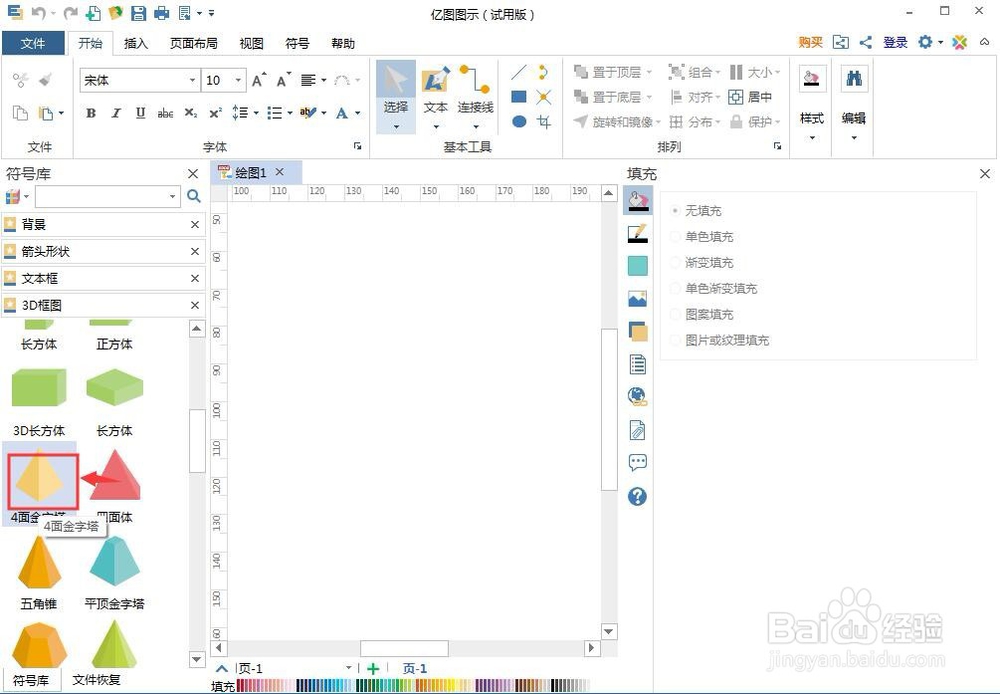Image resolution: width=1000 pixels, height=694 pixels.
Task: Click the Login link
Action: tap(895, 43)
